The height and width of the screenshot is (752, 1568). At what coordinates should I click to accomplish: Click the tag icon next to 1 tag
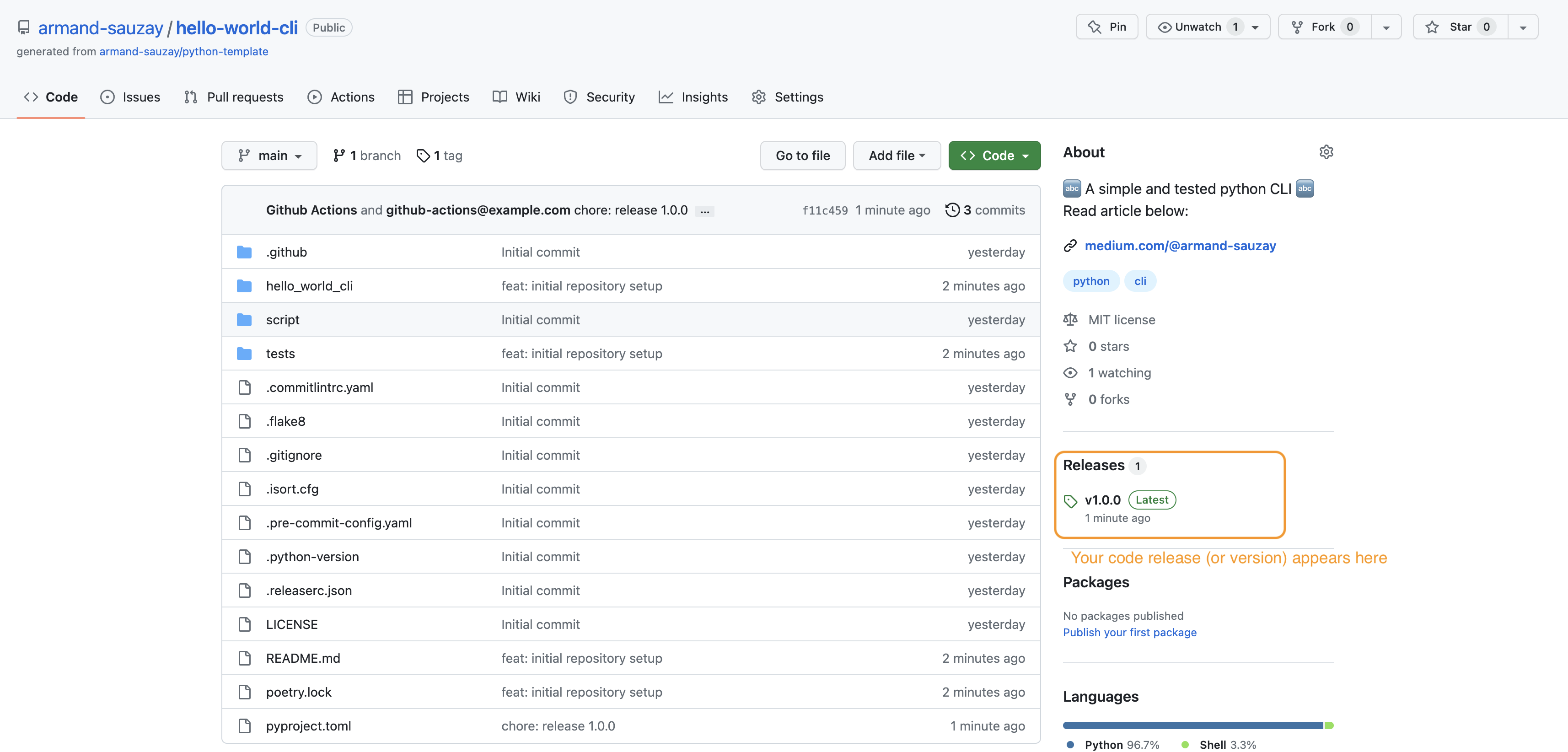(x=423, y=156)
